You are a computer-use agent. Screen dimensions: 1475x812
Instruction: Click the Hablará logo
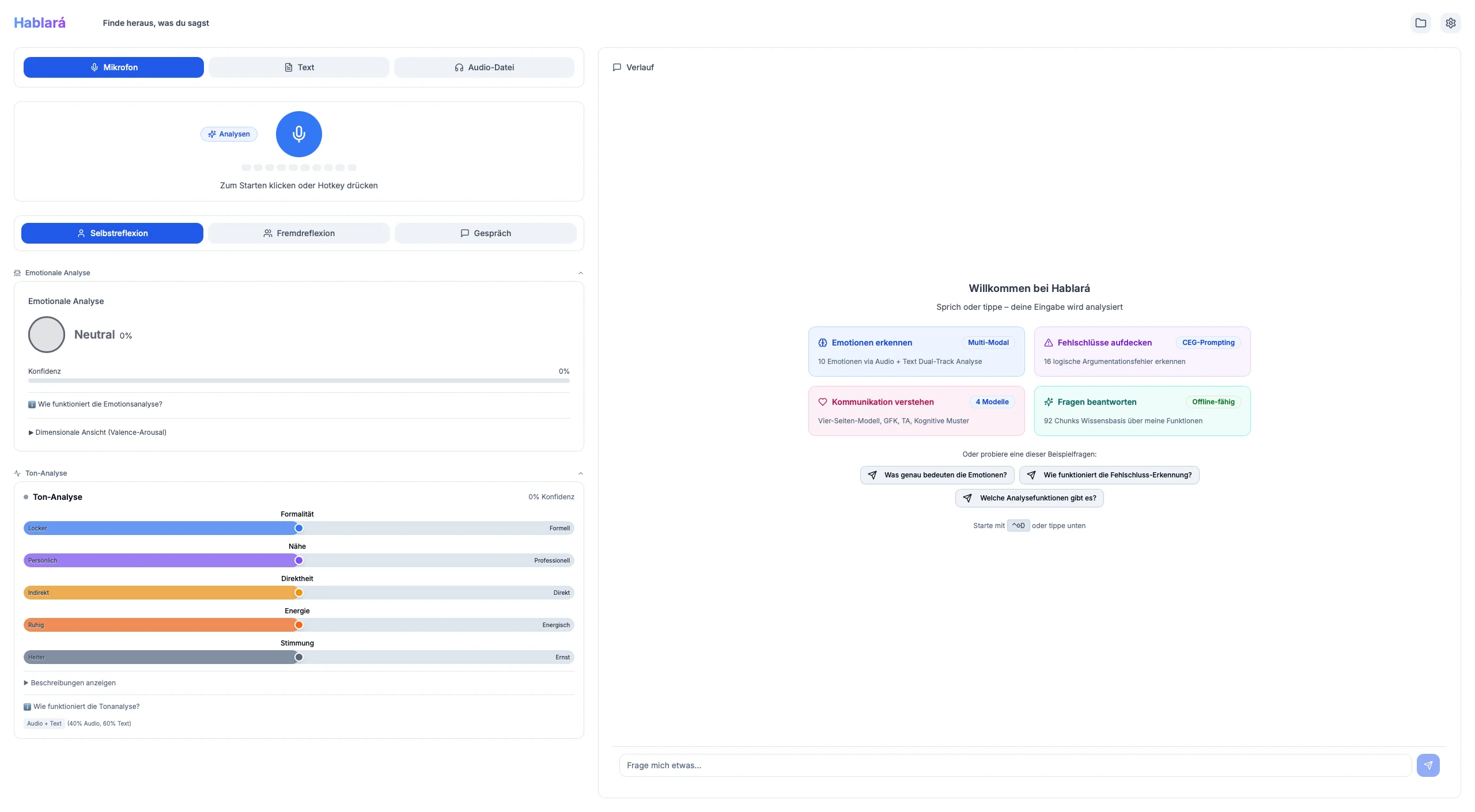(40, 23)
